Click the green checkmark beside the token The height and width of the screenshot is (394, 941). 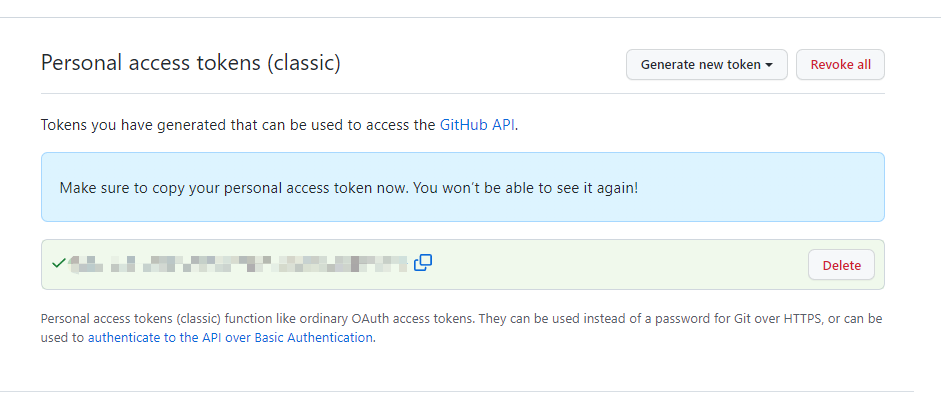(x=58, y=263)
